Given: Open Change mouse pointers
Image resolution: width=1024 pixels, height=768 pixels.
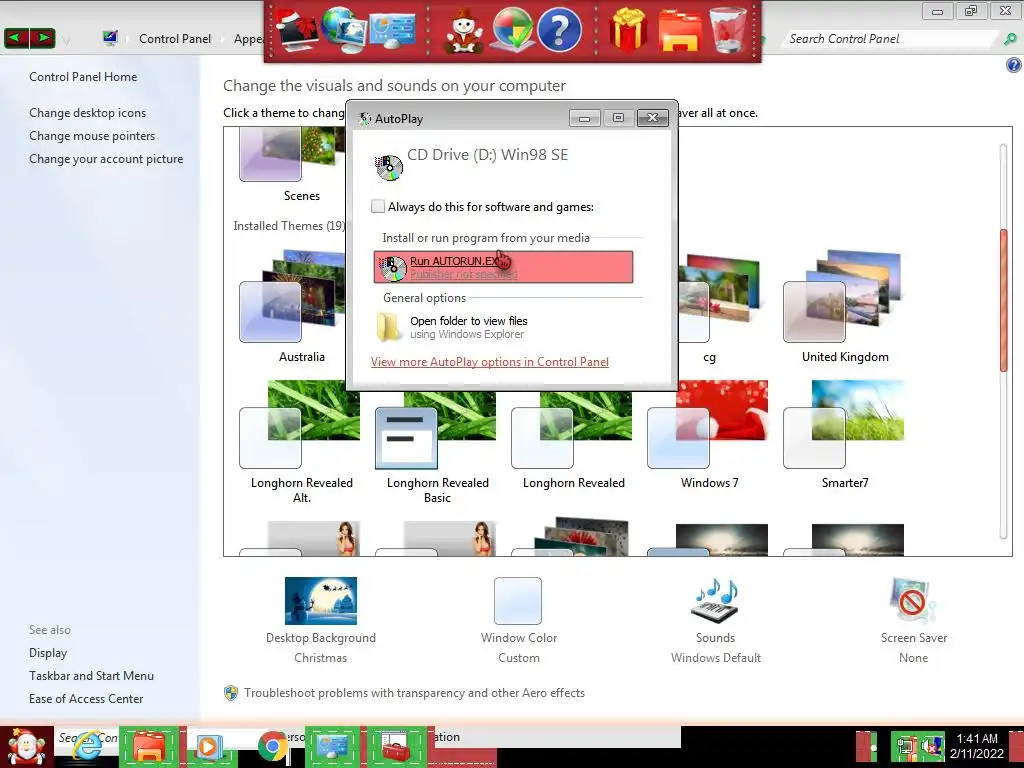Looking at the screenshot, I should (92, 135).
